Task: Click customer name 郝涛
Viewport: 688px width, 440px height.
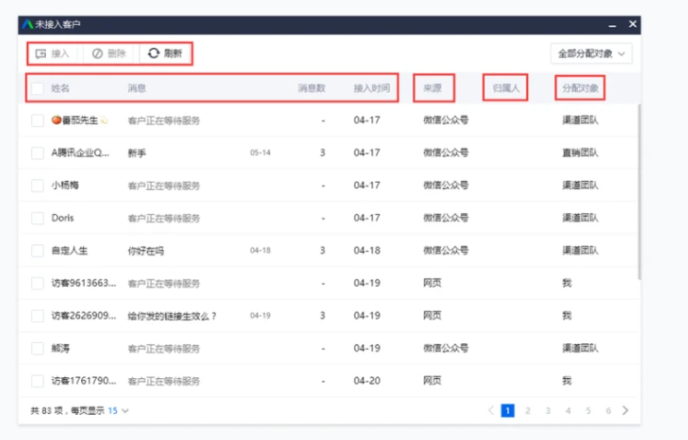Action: (61, 348)
